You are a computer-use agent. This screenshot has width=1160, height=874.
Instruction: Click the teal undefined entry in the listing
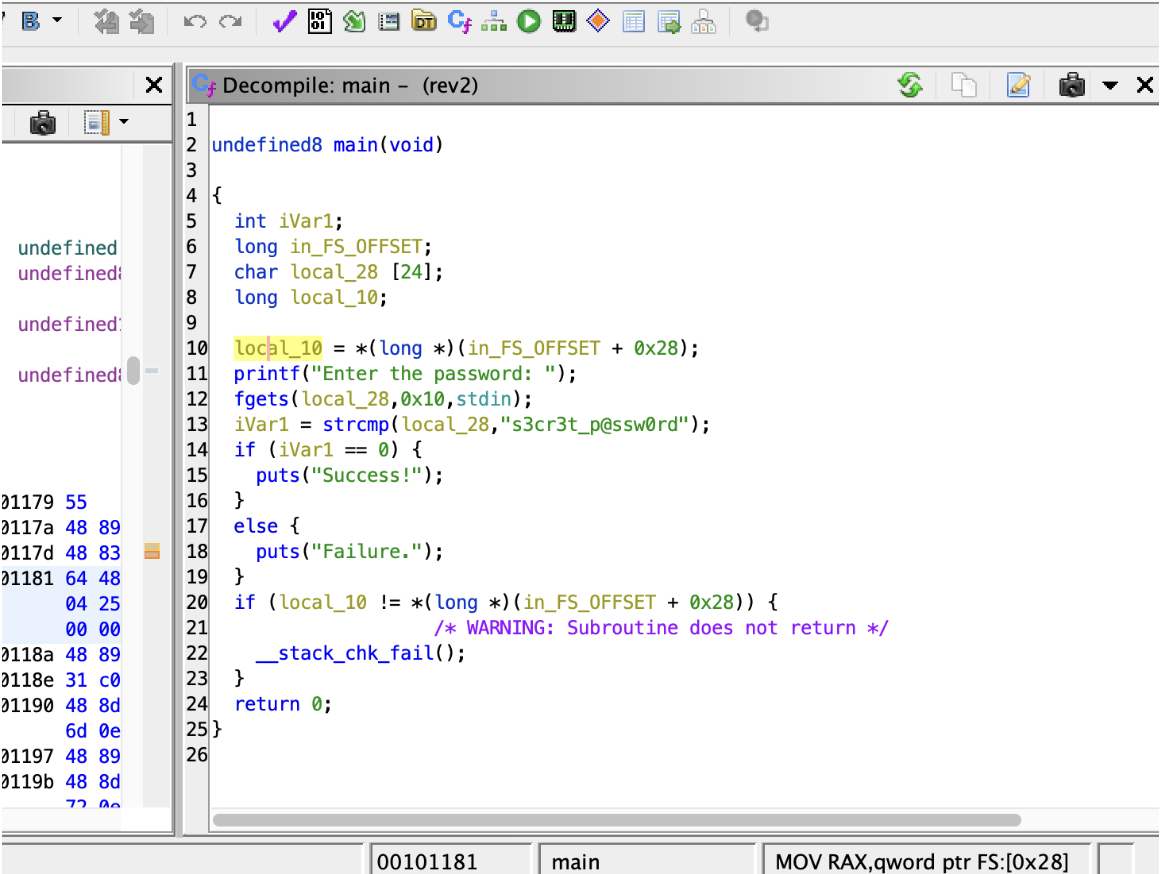(x=67, y=247)
